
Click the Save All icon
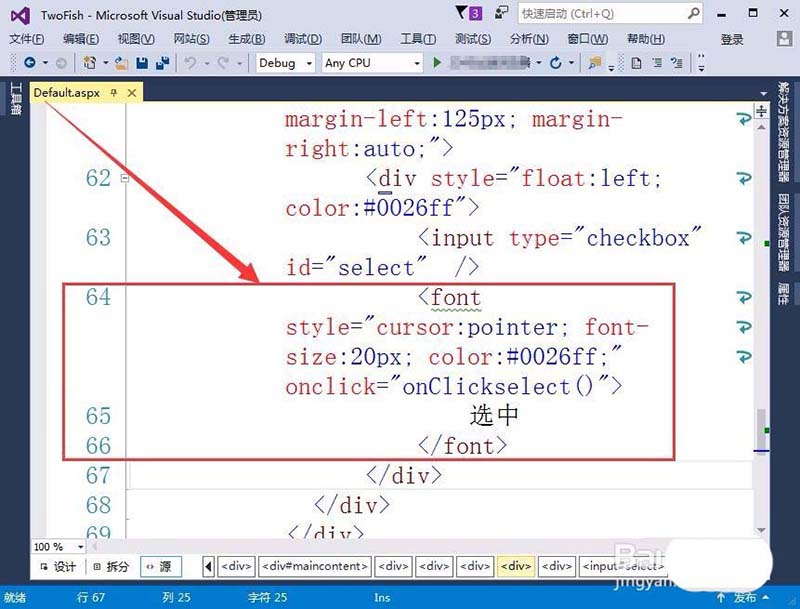(x=160, y=62)
